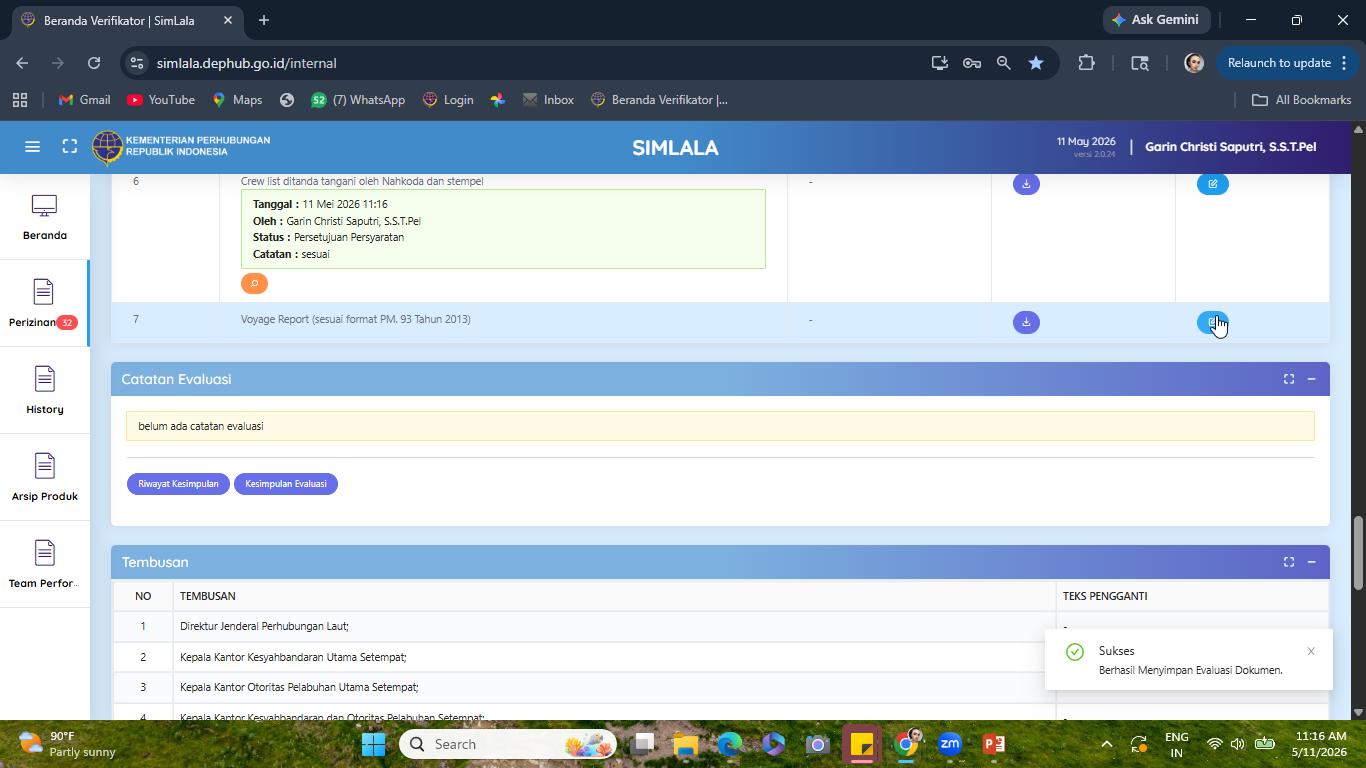1366x768 pixels.
Task: Select 'Direktur Jenderal Perhubungan Laut;' row
Action: (x=720, y=626)
